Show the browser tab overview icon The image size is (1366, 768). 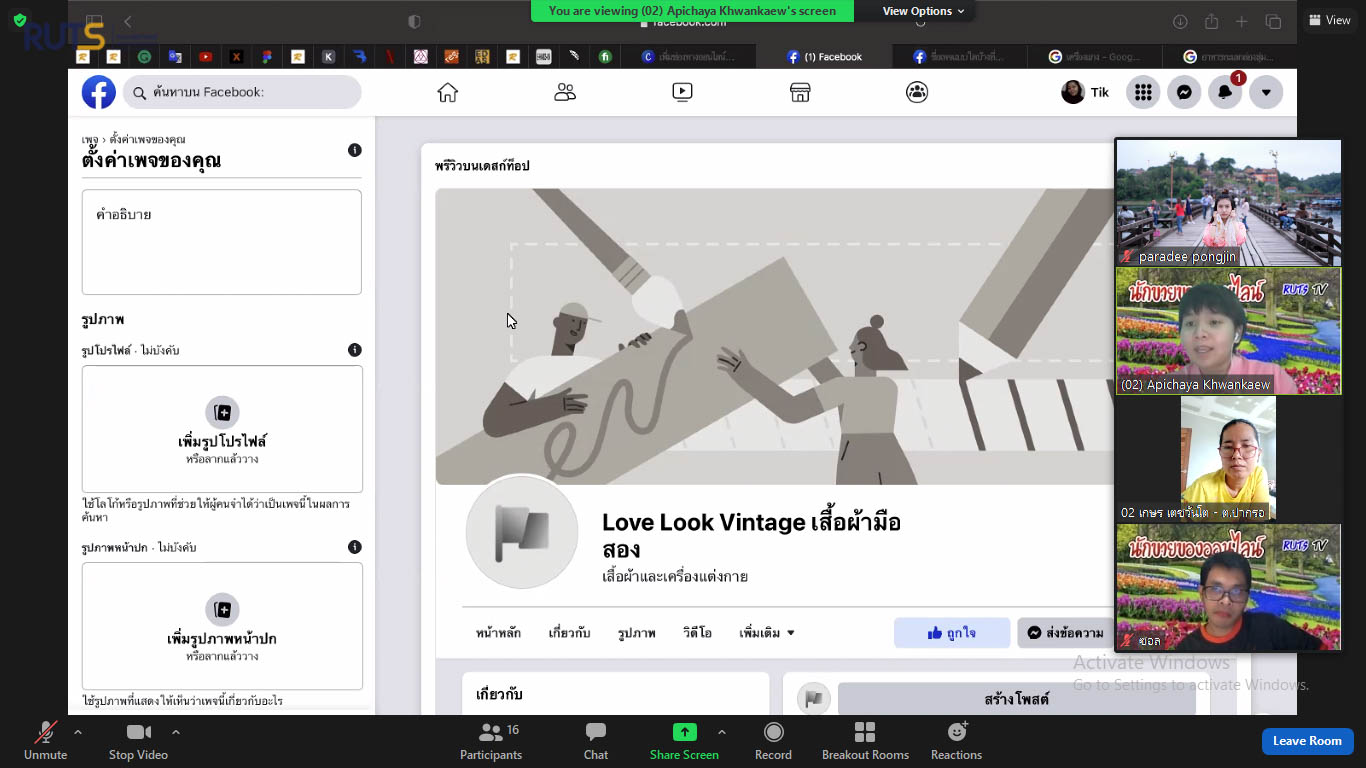tap(1273, 22)
